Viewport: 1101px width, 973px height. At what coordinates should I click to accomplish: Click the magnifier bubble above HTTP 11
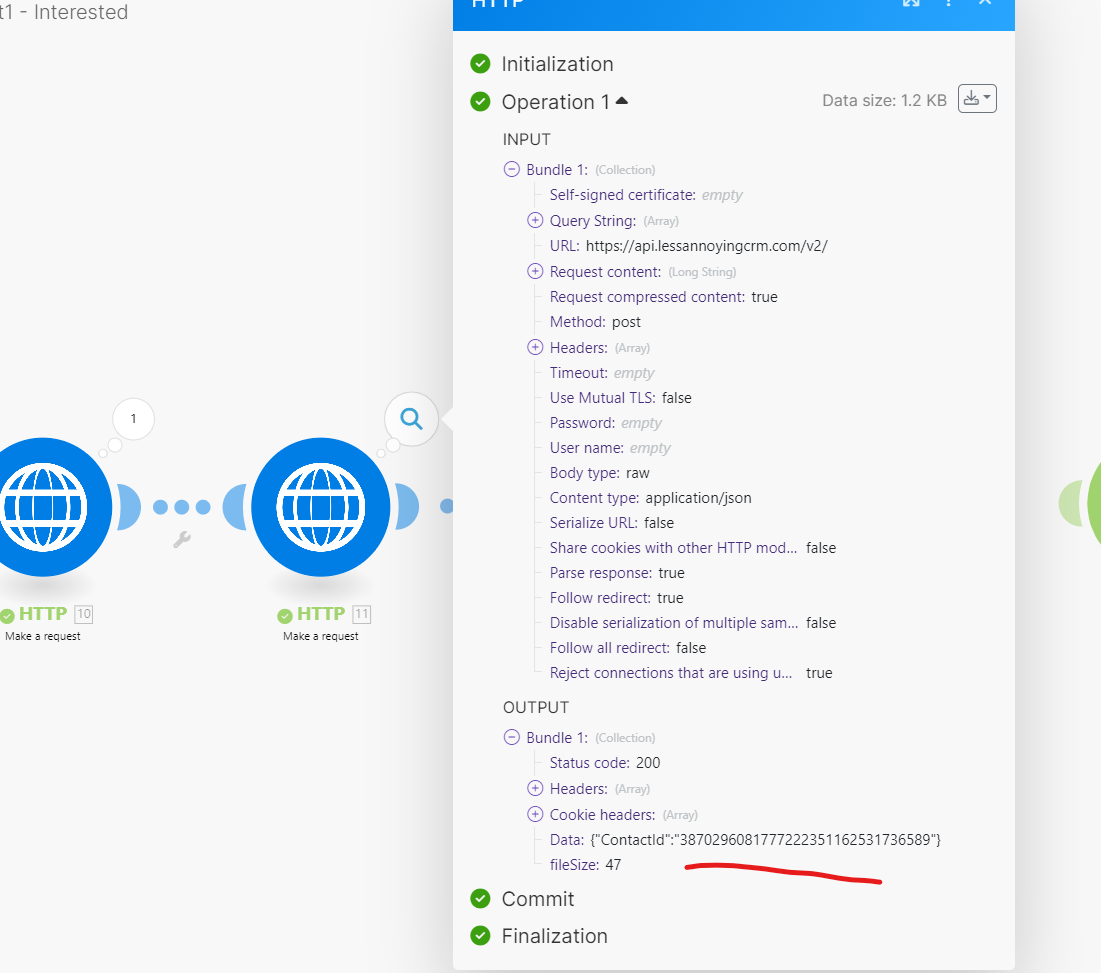(411, 419)
